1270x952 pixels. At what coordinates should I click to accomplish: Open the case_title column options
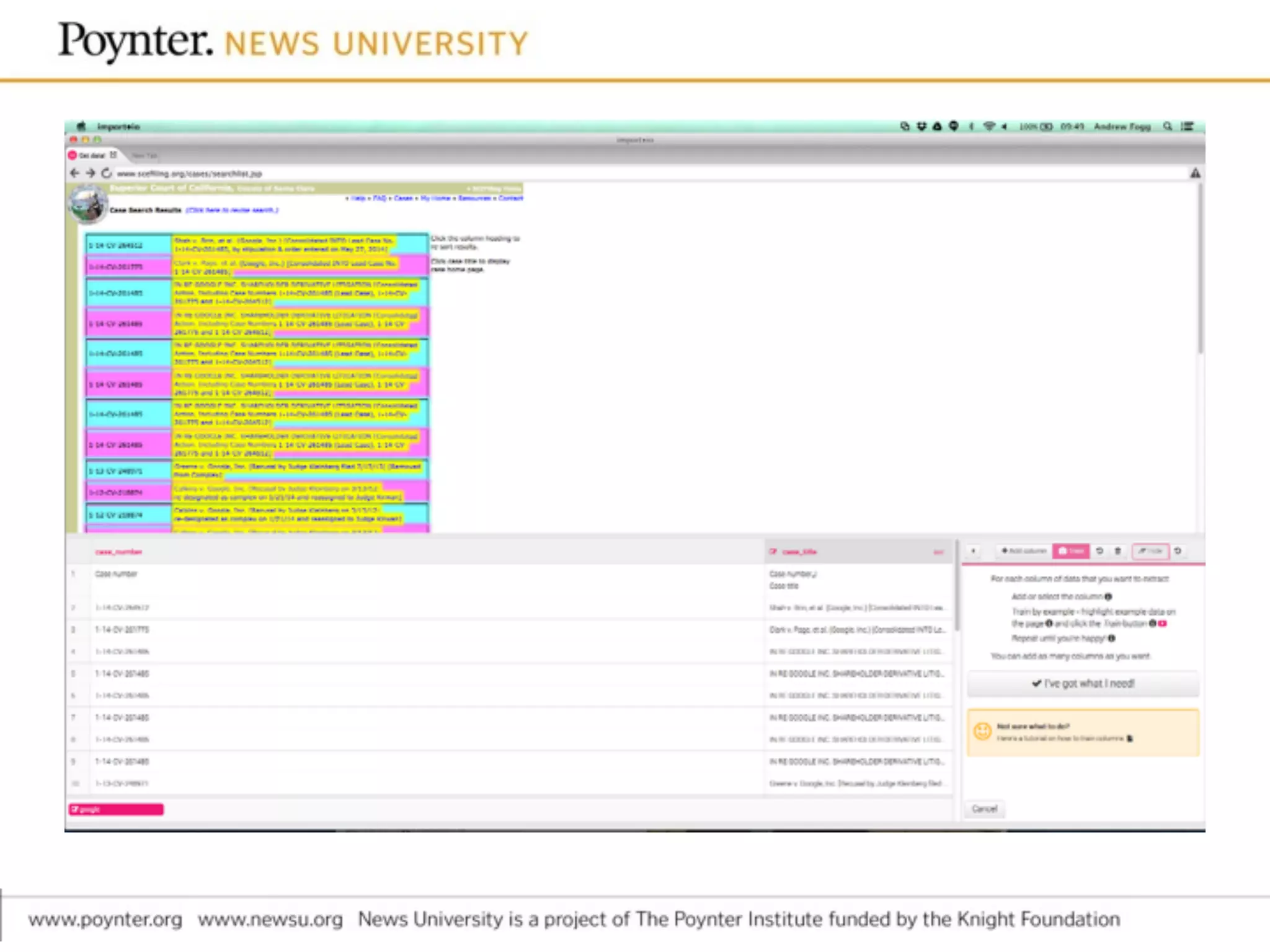[x=938, y=552]
